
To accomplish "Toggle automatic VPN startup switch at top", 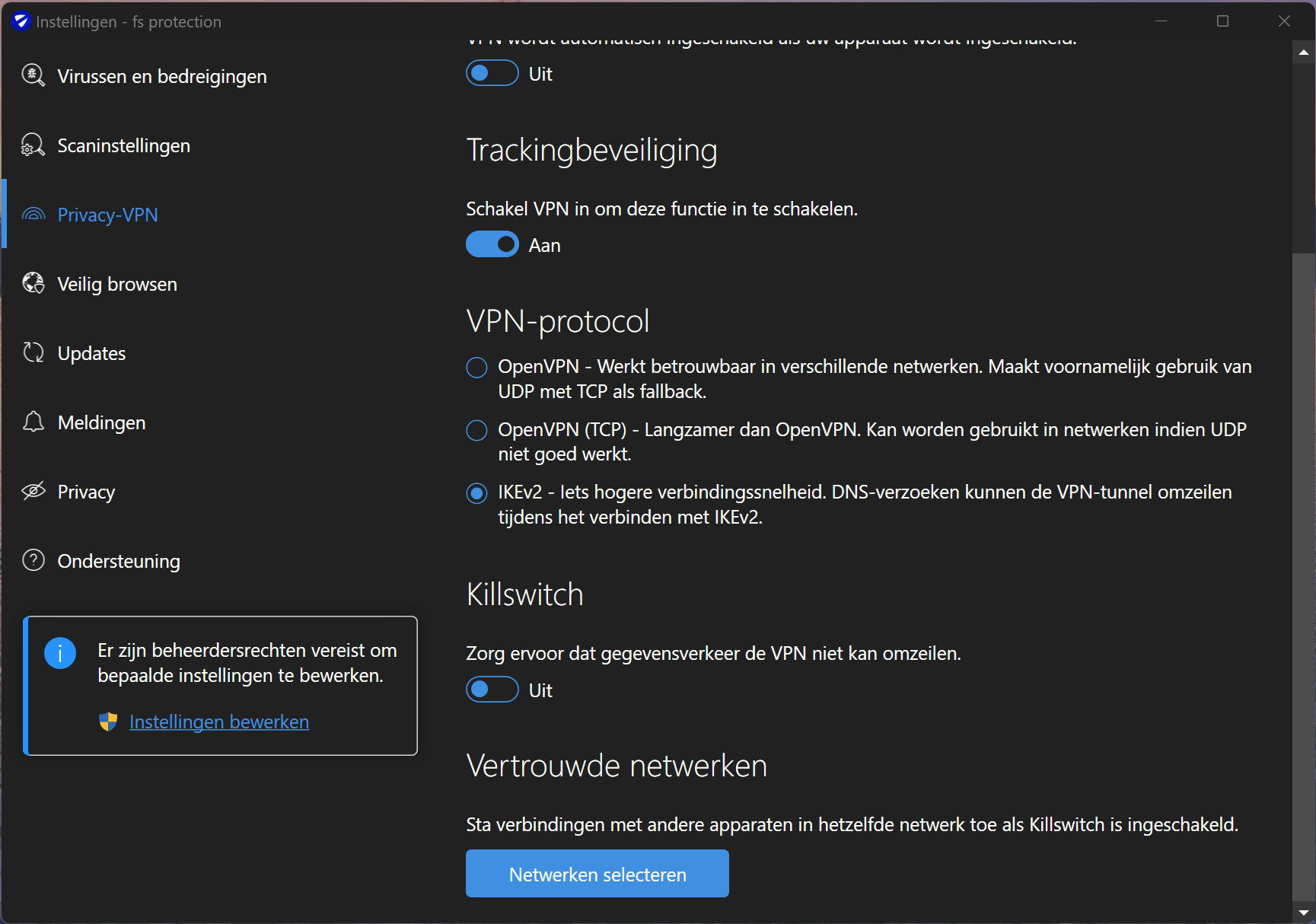I will (x=492, y=73).
